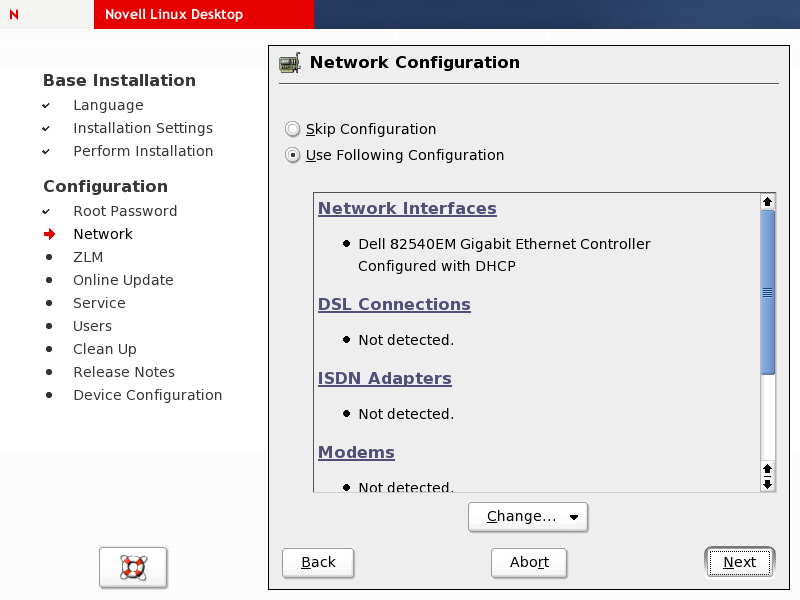The height and width of the screenshot is (600, 800).
Task: Open the Network Interfaces link
Action: click(x=407, y=209)
